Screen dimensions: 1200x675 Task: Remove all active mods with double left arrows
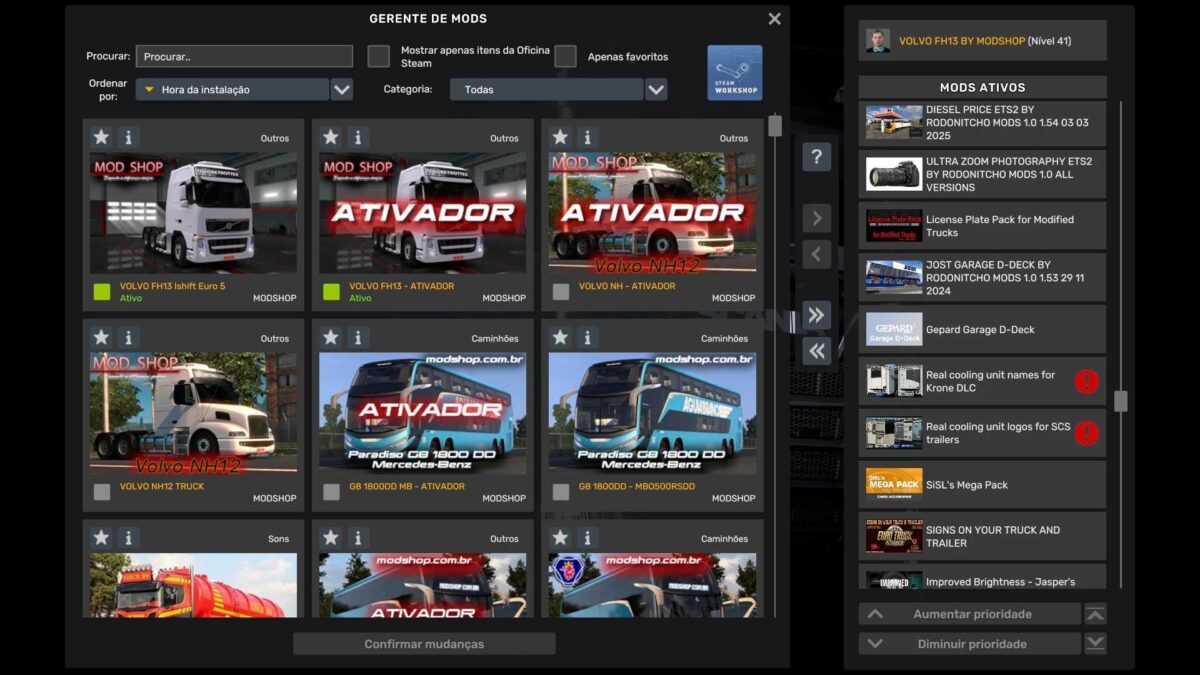(x=816, y=351)
